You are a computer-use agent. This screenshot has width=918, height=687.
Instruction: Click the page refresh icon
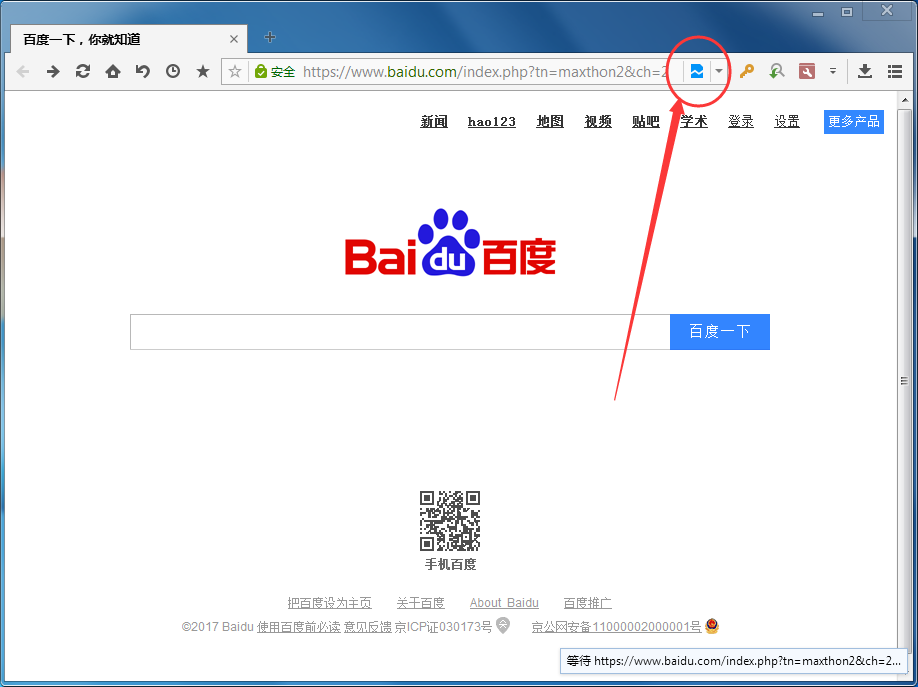[83, 71]
